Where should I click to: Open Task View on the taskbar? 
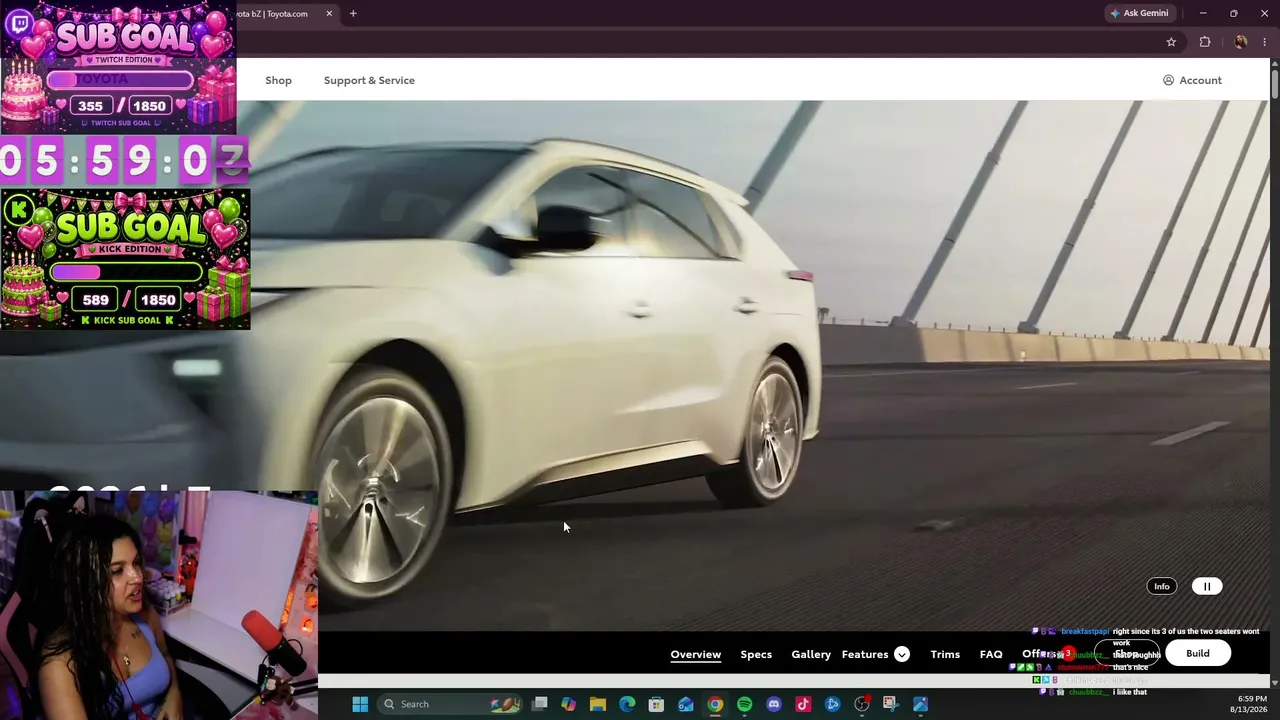point(540,704)
